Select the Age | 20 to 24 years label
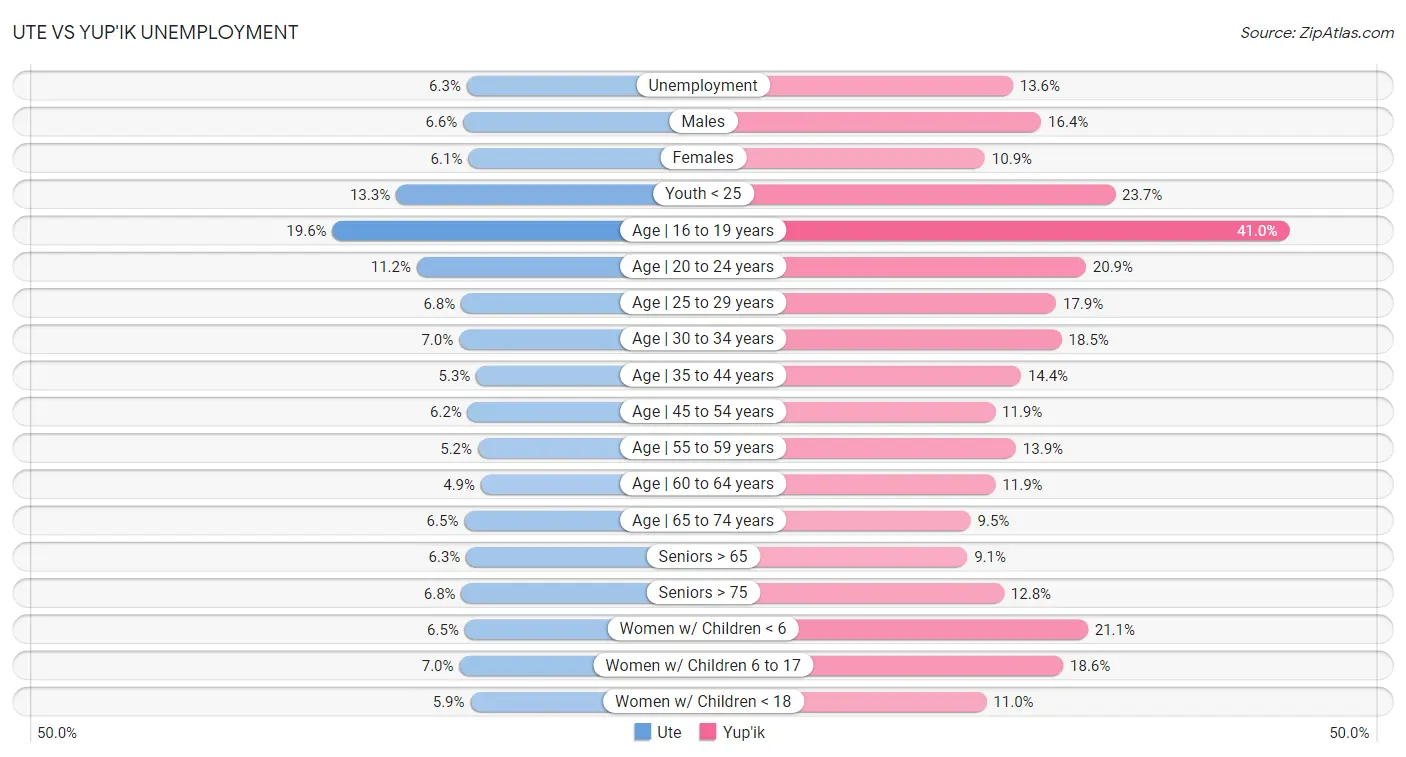1406x757 pixels. [x=703, y=267]
